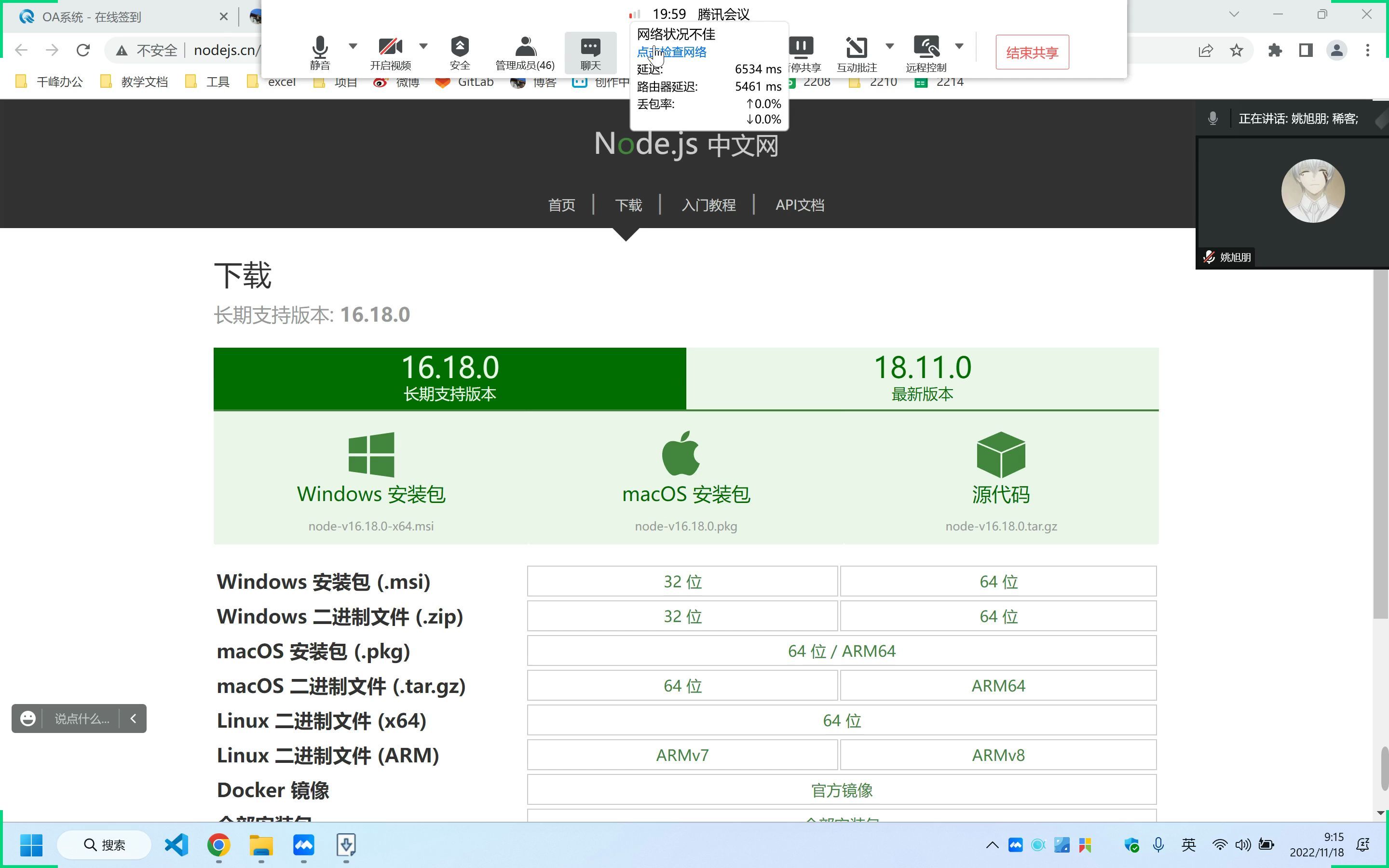Switch to 18.11.0 最新版本 tab
1389x868 pixels.
point(922,379)
